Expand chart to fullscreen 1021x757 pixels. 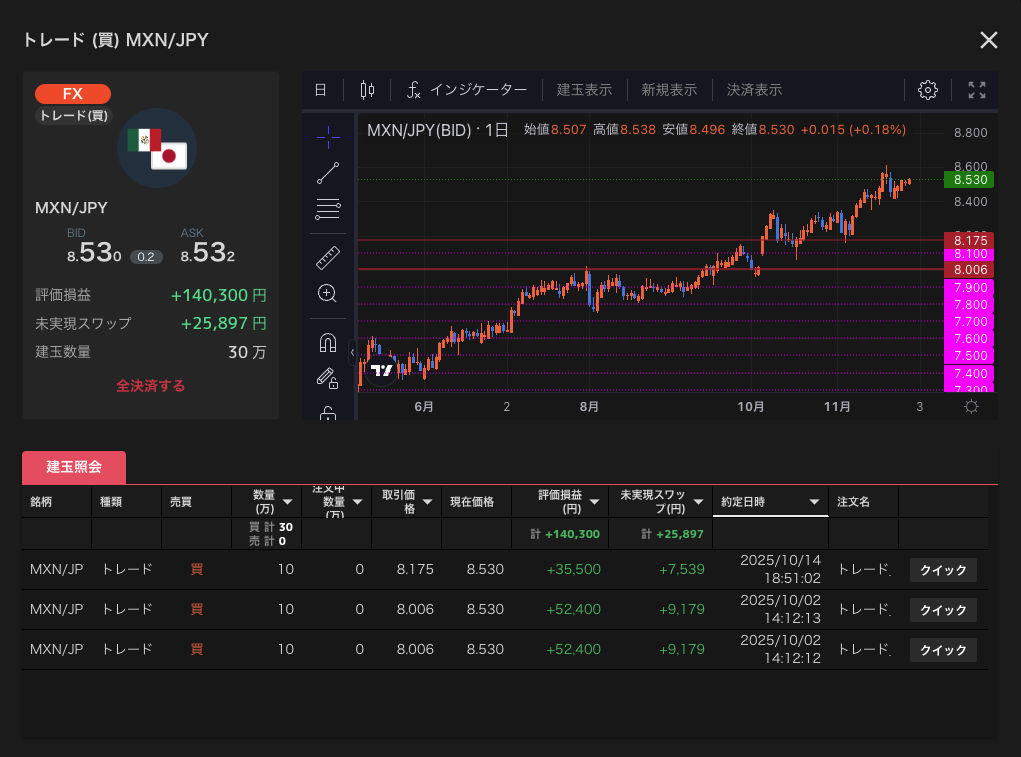(x=977, y=90)
